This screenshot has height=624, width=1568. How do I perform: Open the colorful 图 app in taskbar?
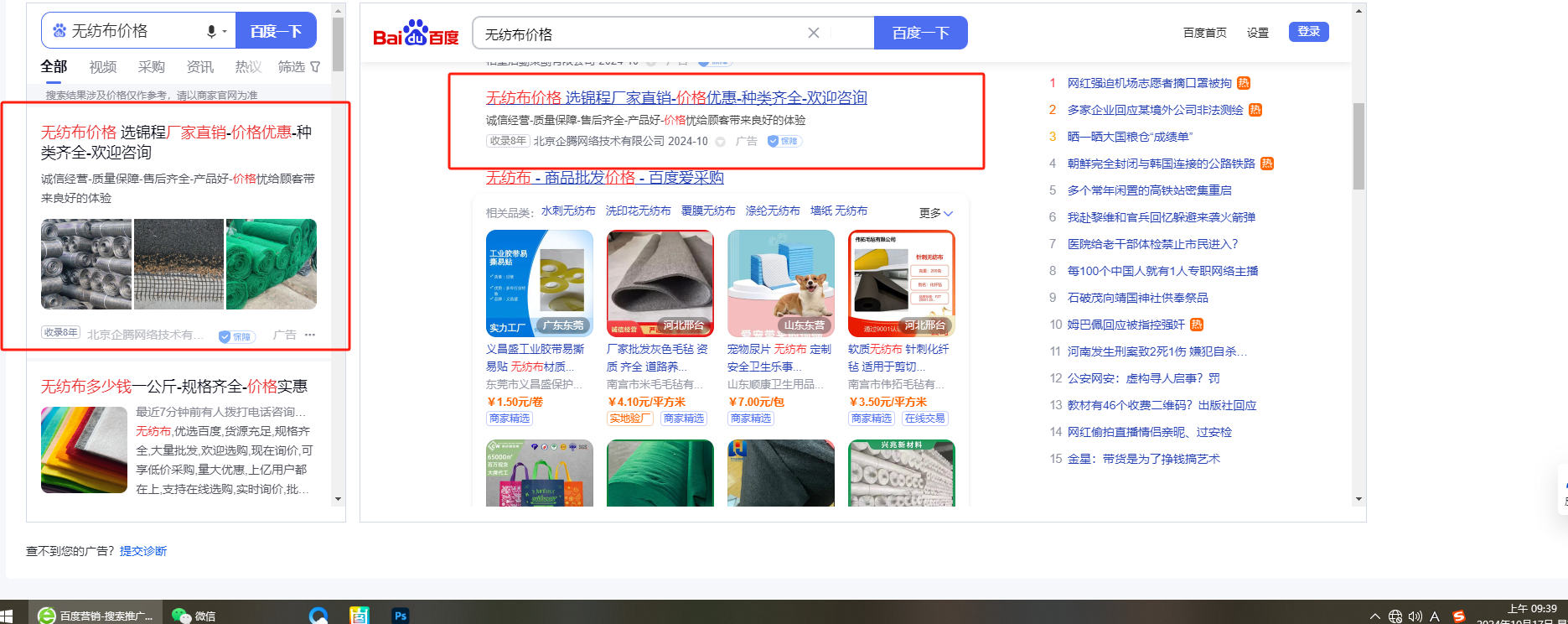[x=360, y=616]
